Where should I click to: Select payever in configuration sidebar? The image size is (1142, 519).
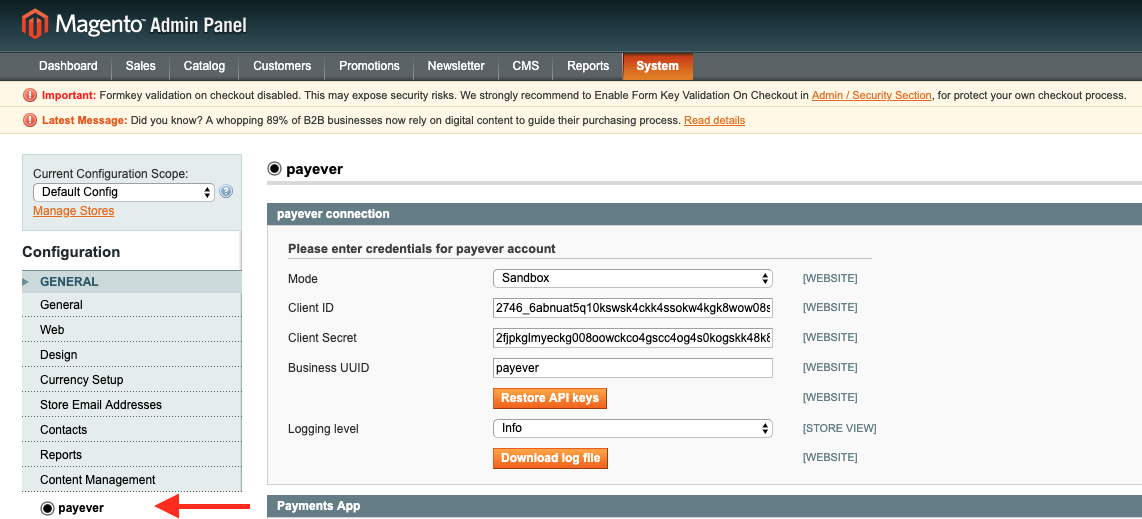81,508
